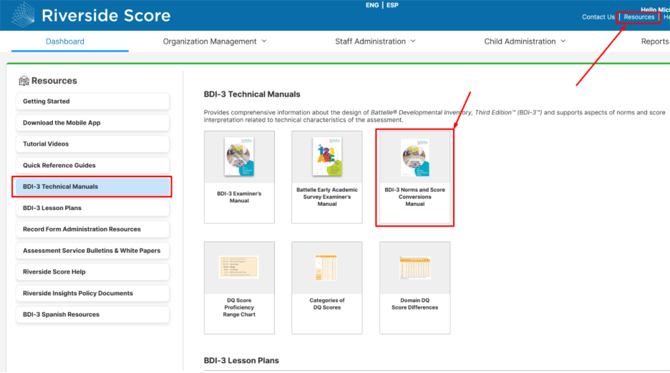Click the BDI-3 Technical Manuals section heading
670x373 pixels.
tap(252, 94)
